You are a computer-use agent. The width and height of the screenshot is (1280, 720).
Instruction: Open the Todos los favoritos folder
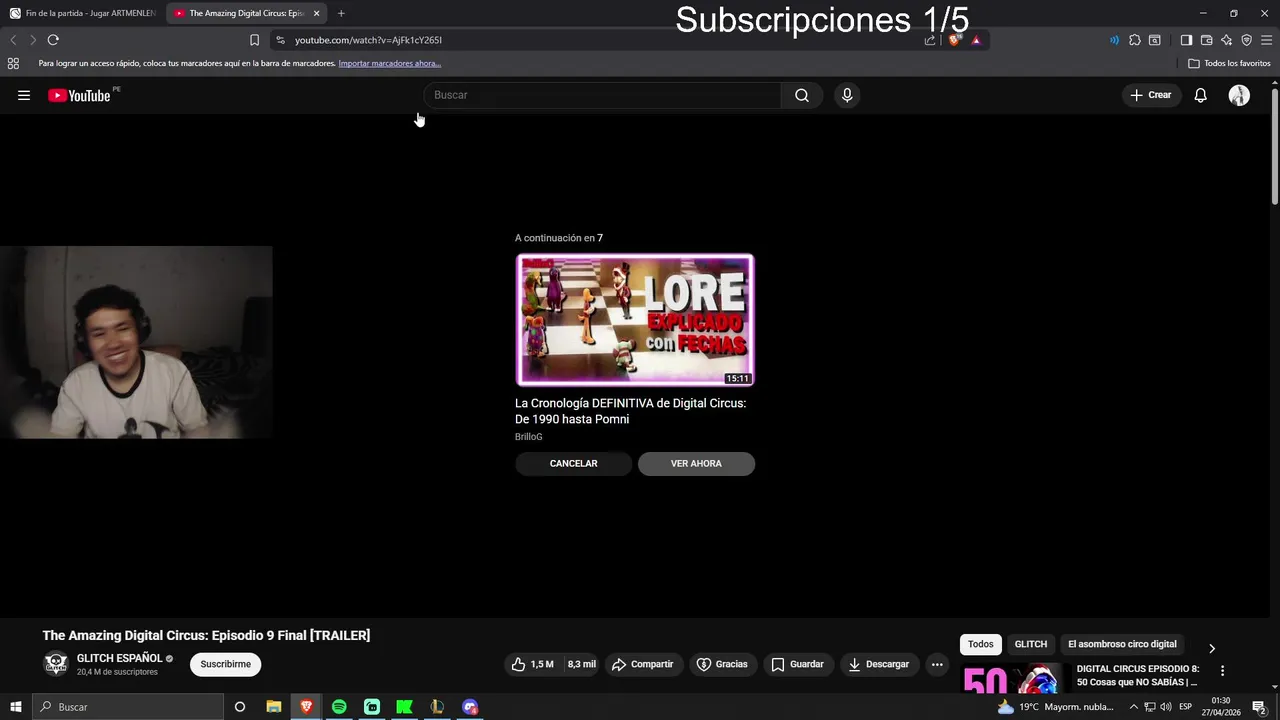tap(1229, 63)
